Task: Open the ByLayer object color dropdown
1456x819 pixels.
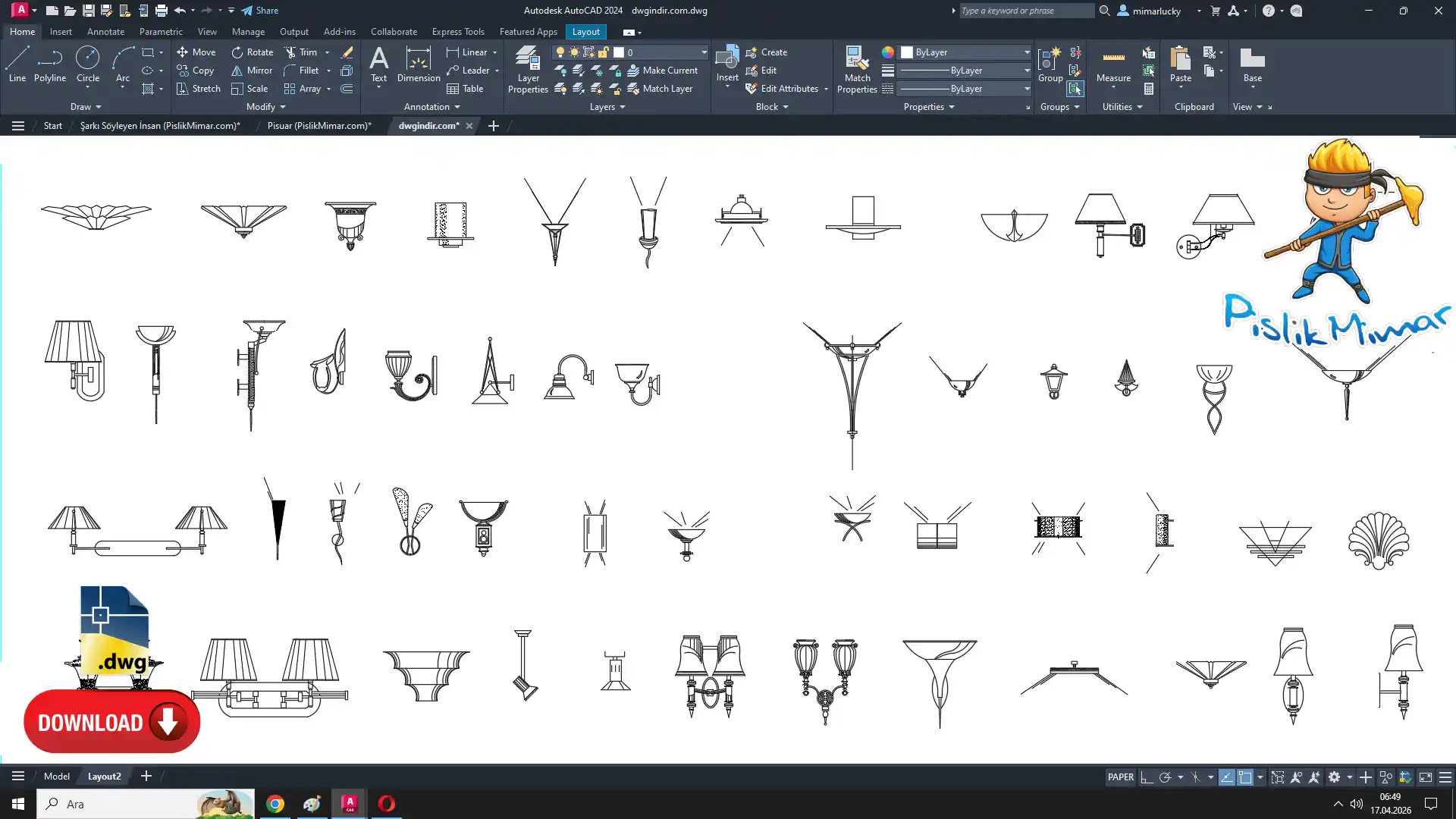Action: [1027, 52]
